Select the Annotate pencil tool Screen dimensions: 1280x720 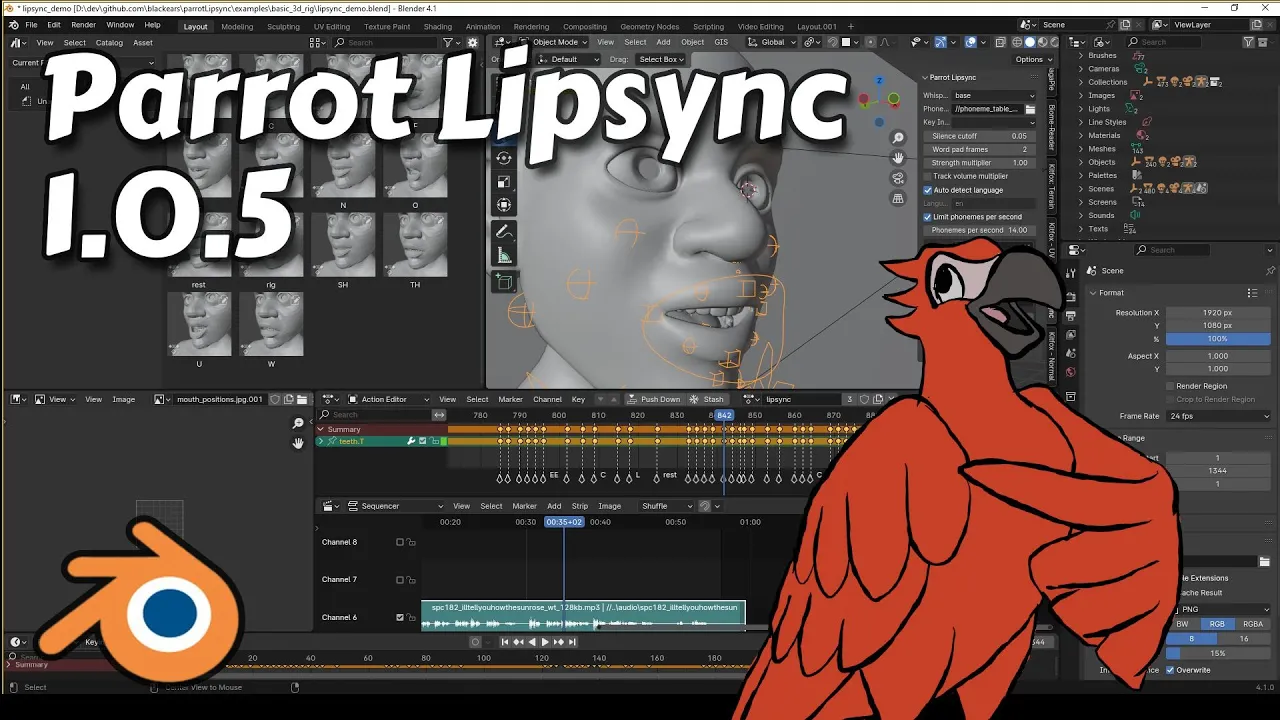[504, 232]
